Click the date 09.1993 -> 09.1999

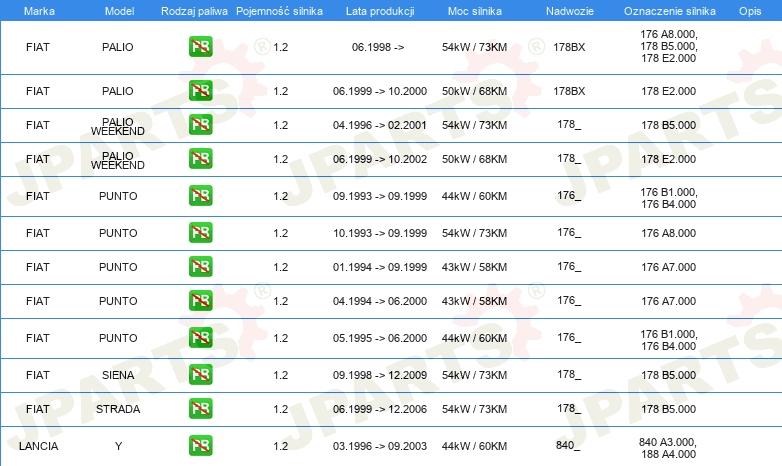point(380,196)
